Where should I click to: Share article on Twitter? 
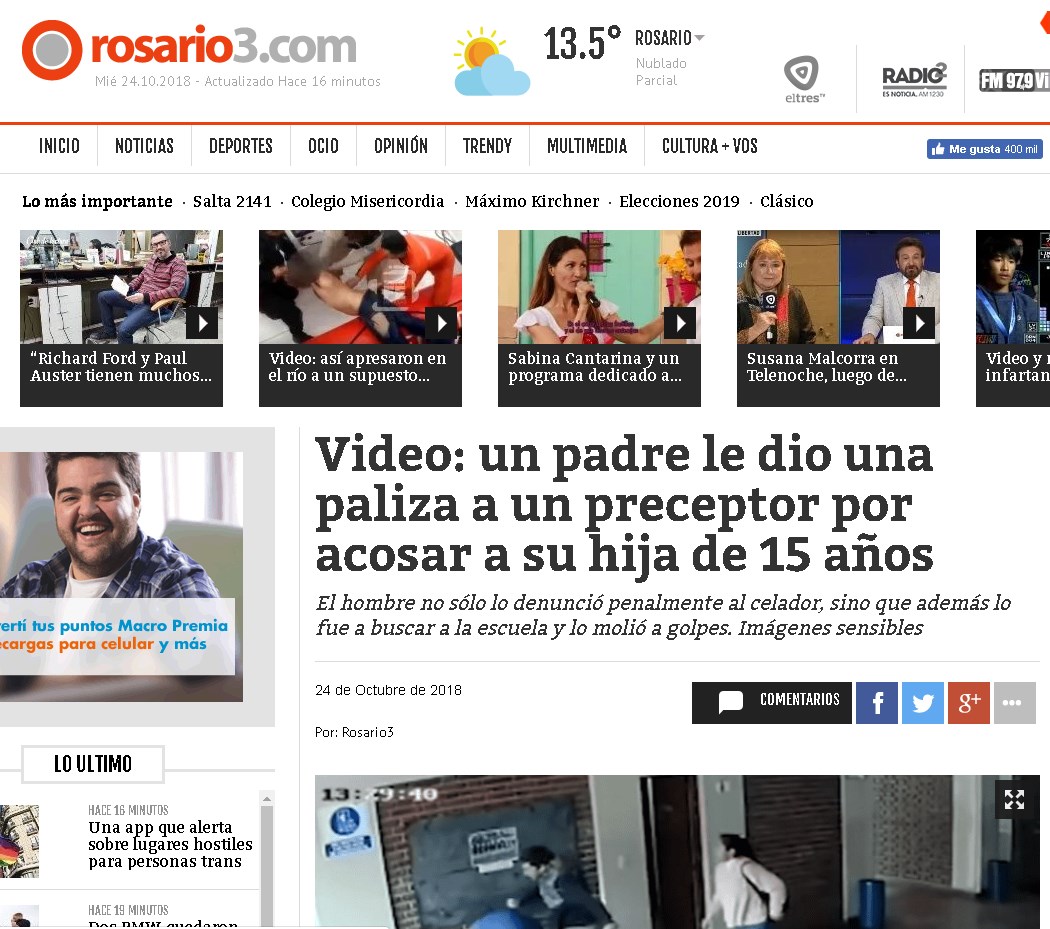[x=923, y=703]
